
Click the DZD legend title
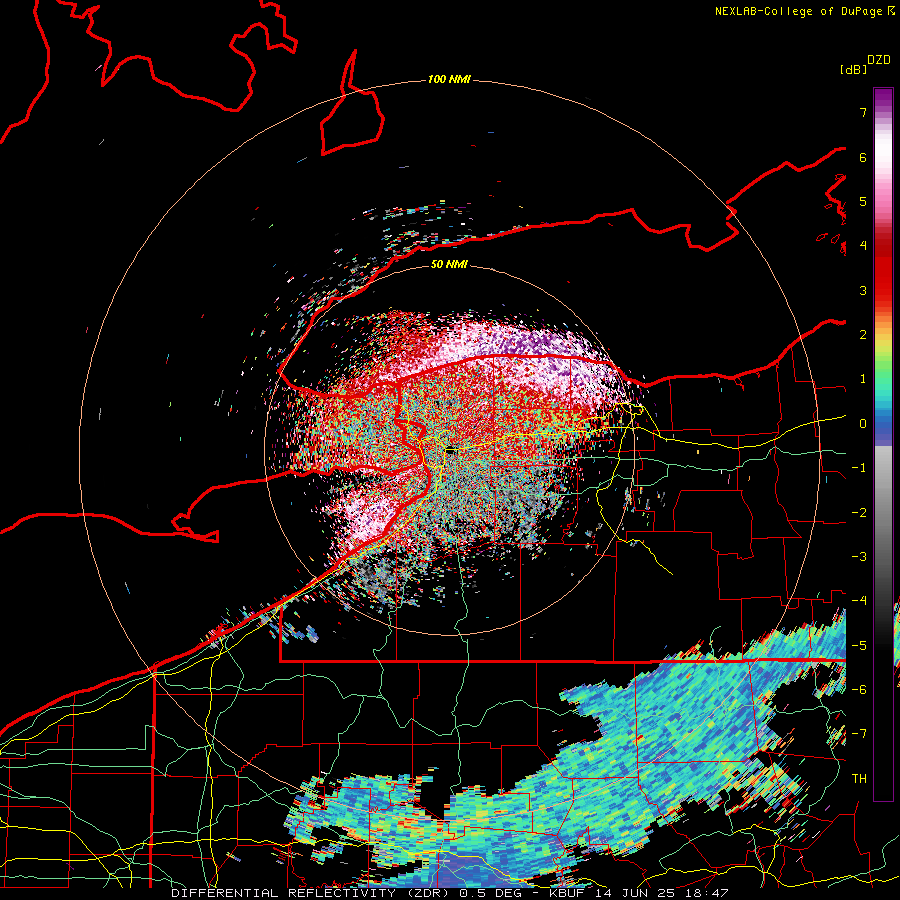(x=879, y=60)
